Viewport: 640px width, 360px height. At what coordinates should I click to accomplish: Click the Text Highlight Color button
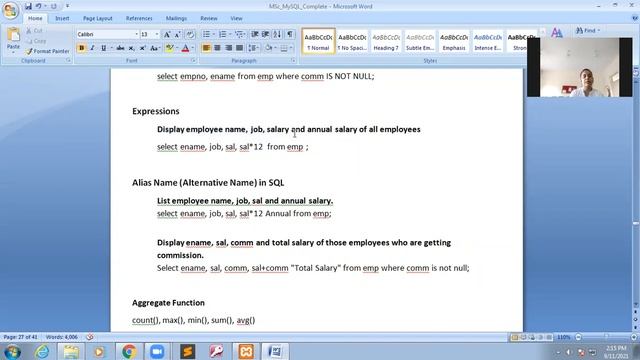point(169,48)
